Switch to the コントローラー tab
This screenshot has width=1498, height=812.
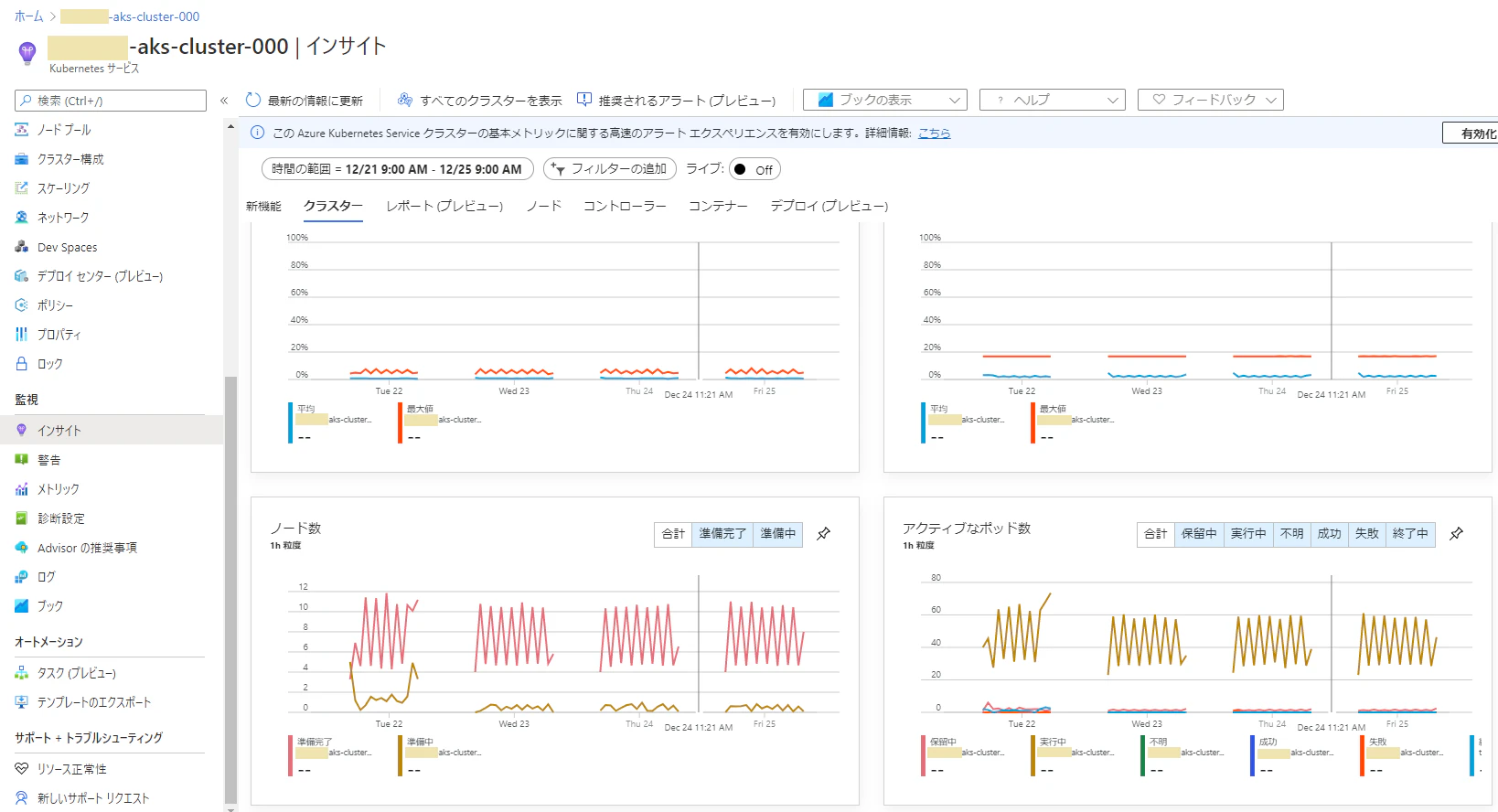click(x=626, y=207)
